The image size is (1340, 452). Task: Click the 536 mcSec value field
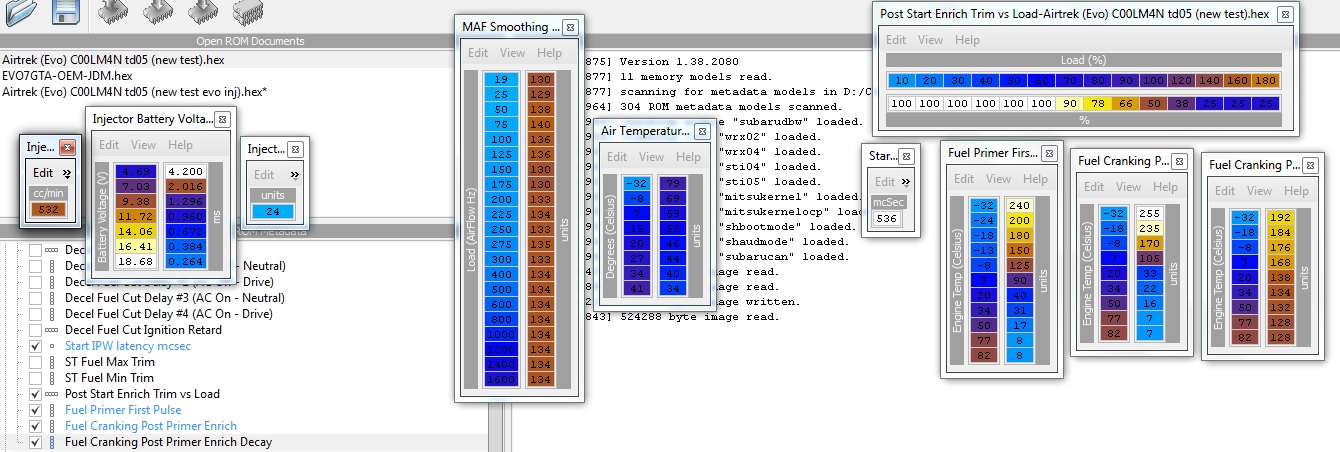click(x=886, y=218)
